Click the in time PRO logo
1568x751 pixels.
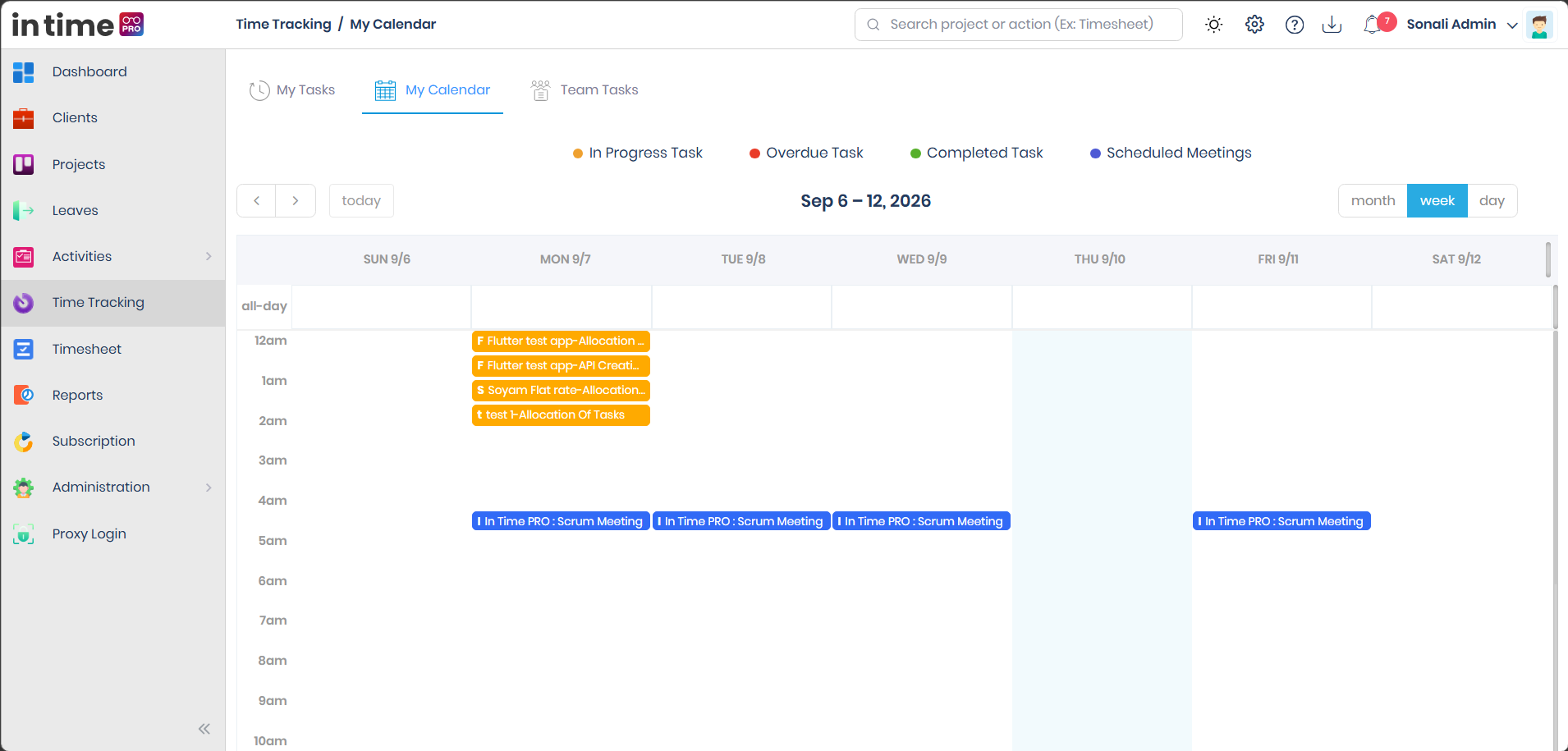click(x=77, y=25)
